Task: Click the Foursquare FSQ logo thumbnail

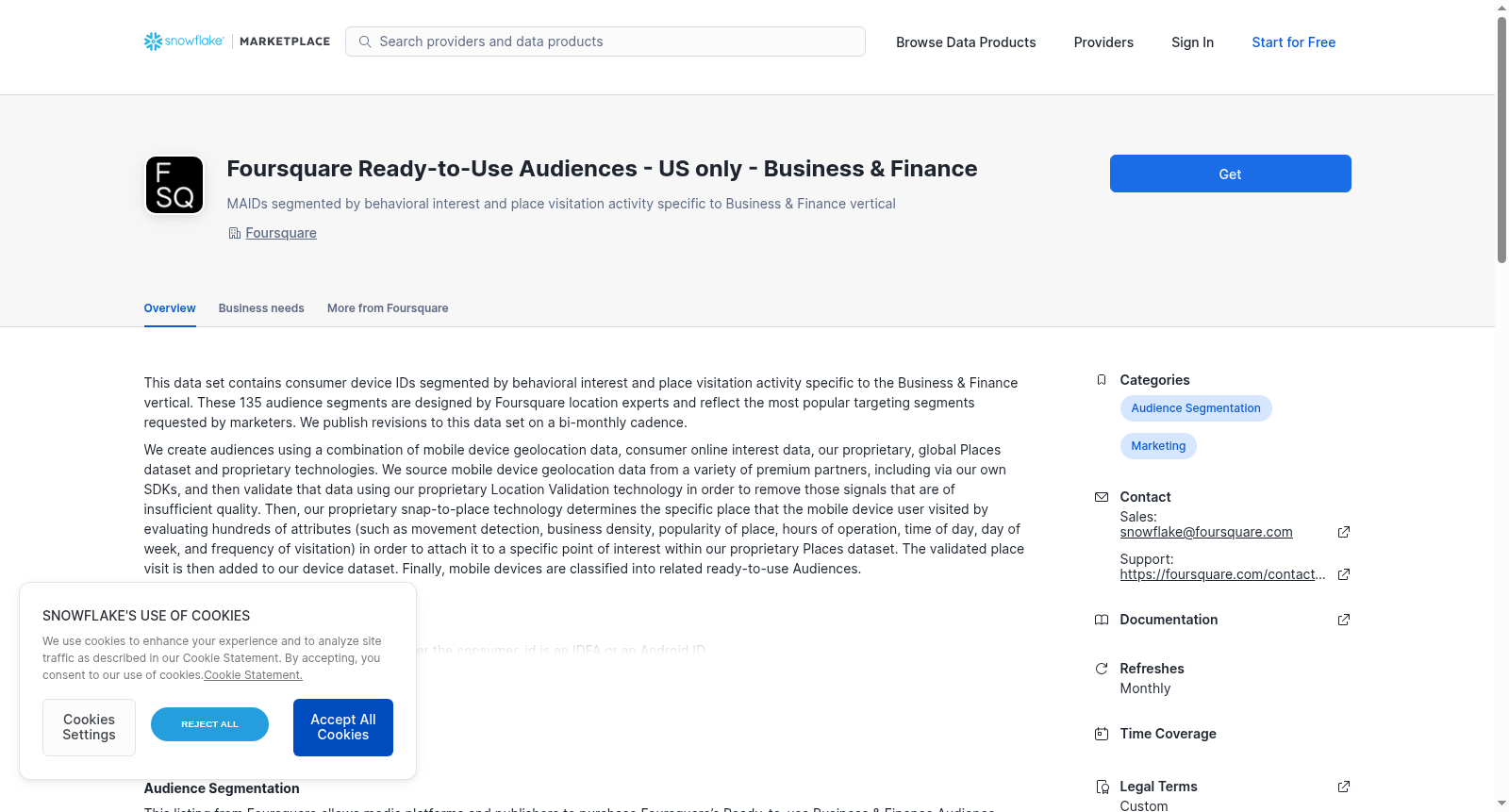Action: [x=174, y=185]
